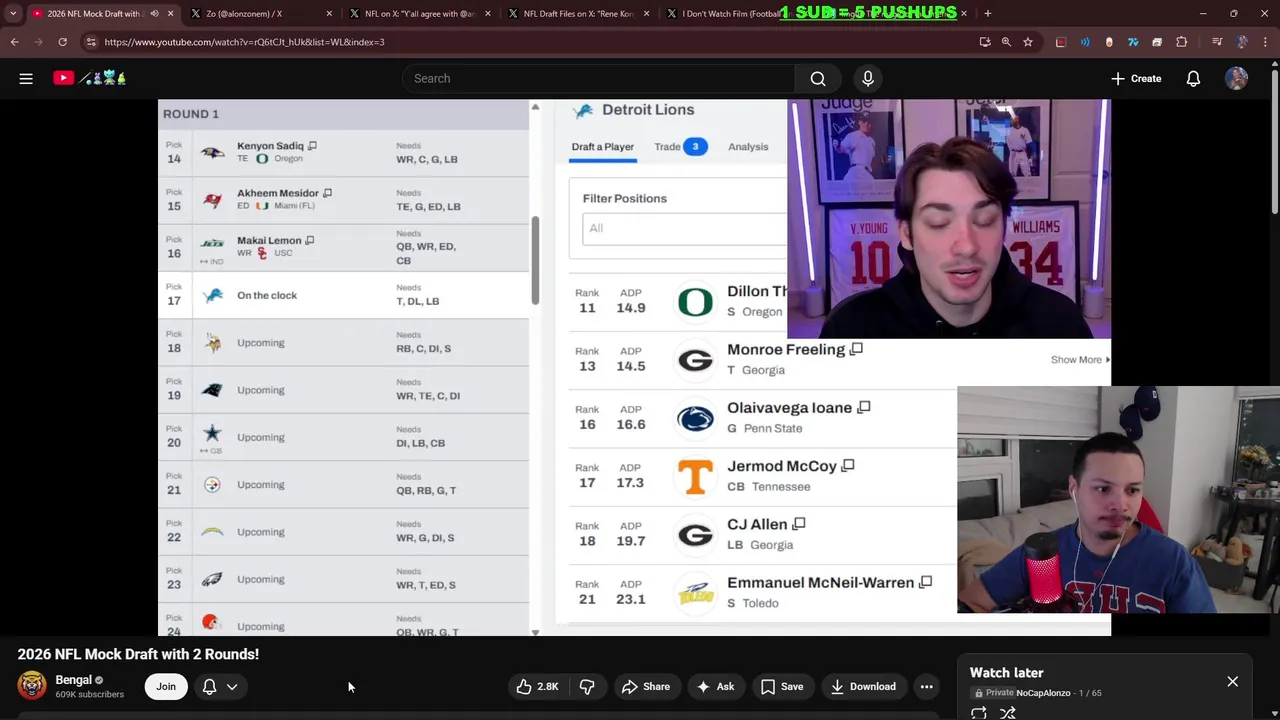Save video to a playlist
This screenshot has width=1280, height=720.
(781, 686)
